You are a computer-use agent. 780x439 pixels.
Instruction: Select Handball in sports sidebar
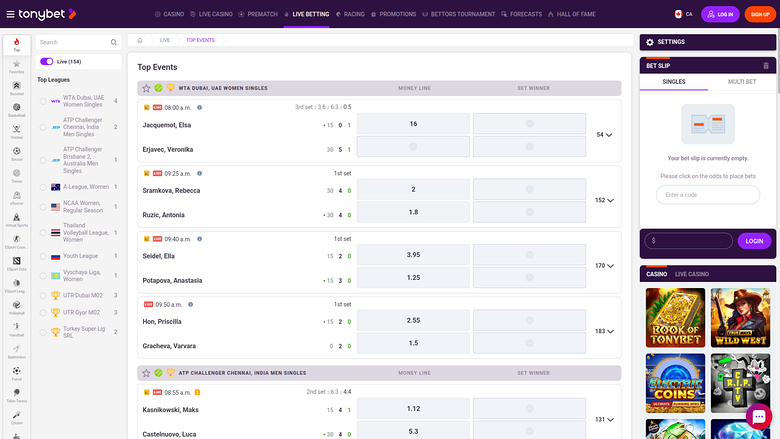tap(16, 330)
